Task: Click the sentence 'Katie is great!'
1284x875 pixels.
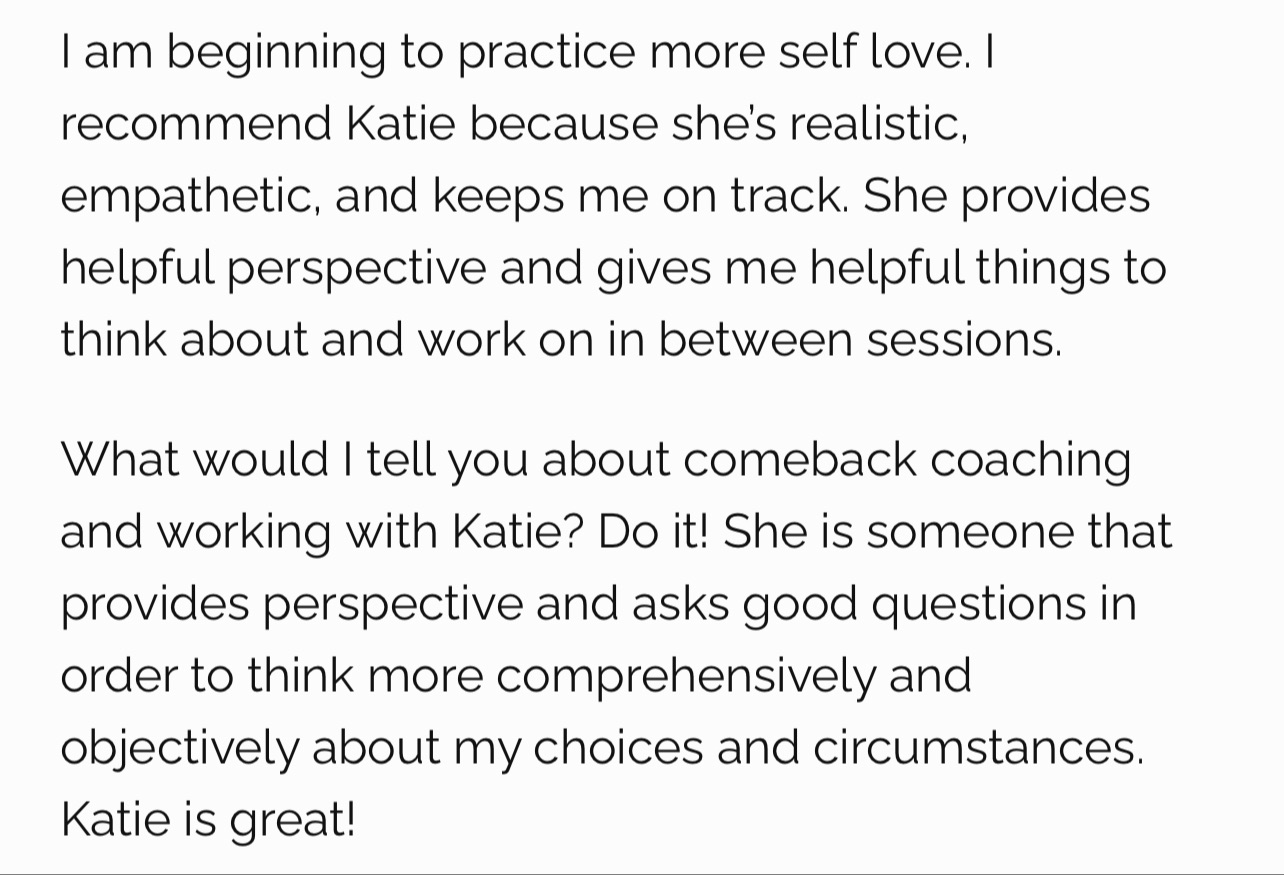Action: (208, 821)
